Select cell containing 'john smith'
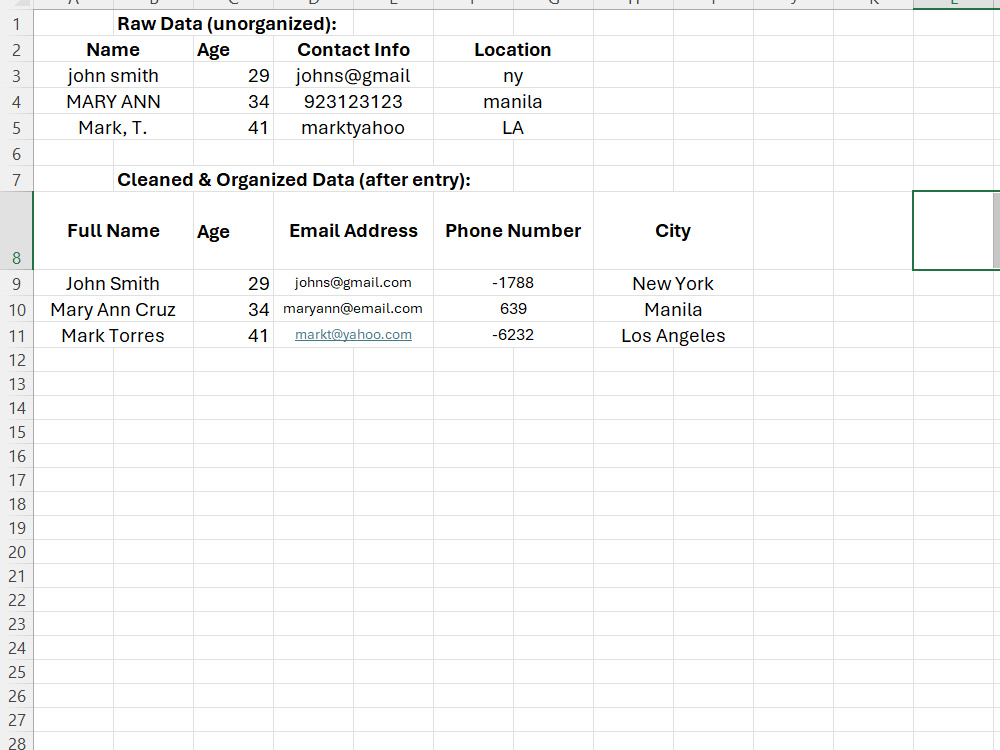 point(113,76)
